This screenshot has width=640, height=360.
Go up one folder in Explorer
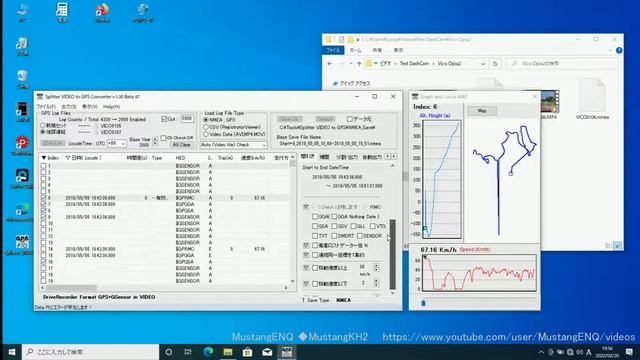coord(359,64)
